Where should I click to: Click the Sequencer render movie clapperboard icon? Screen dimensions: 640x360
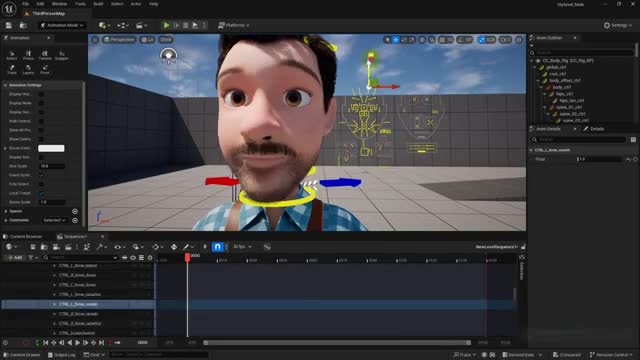[68, 247]
